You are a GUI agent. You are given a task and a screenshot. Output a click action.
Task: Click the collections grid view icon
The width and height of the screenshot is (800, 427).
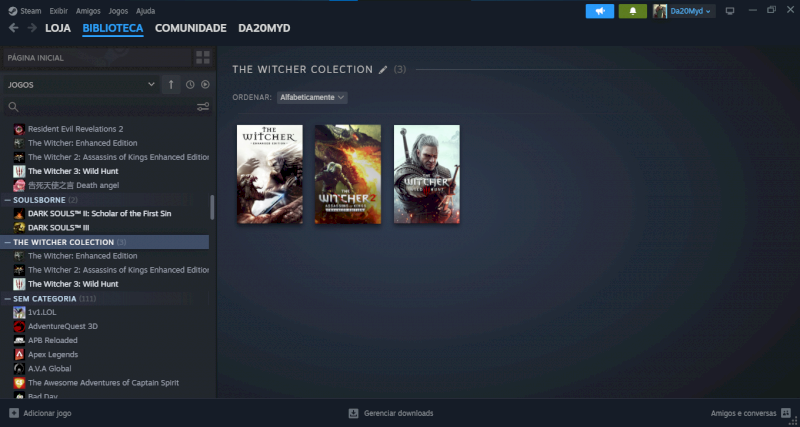coord(203,58)
